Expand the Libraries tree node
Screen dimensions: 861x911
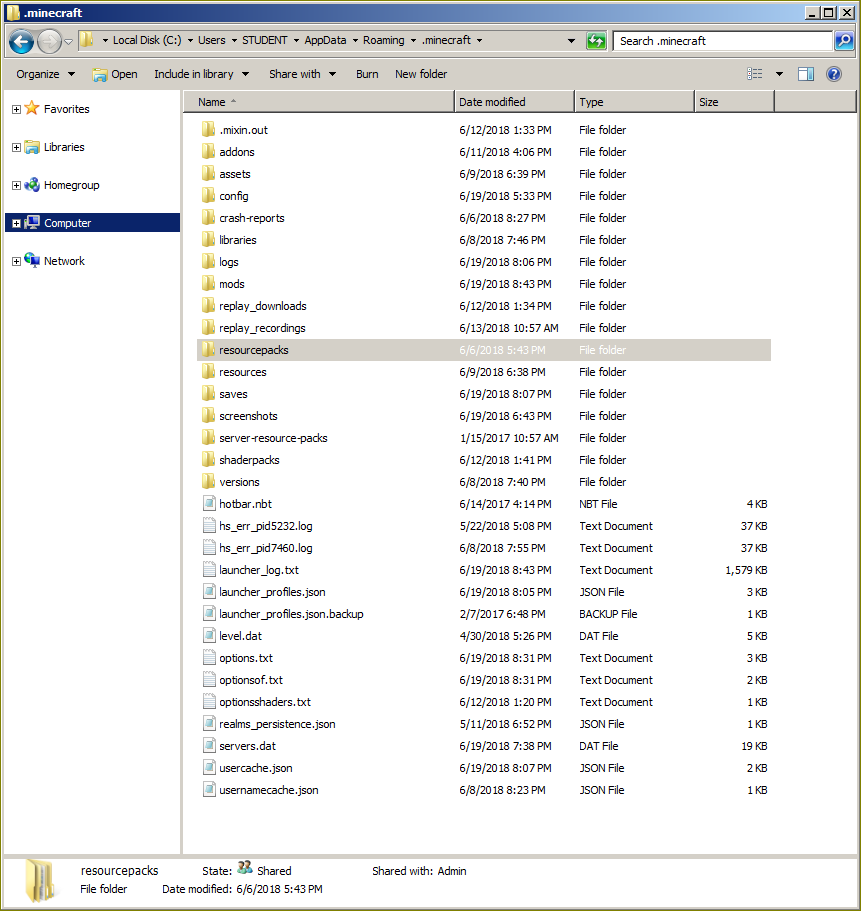click(x=16, y=148)
